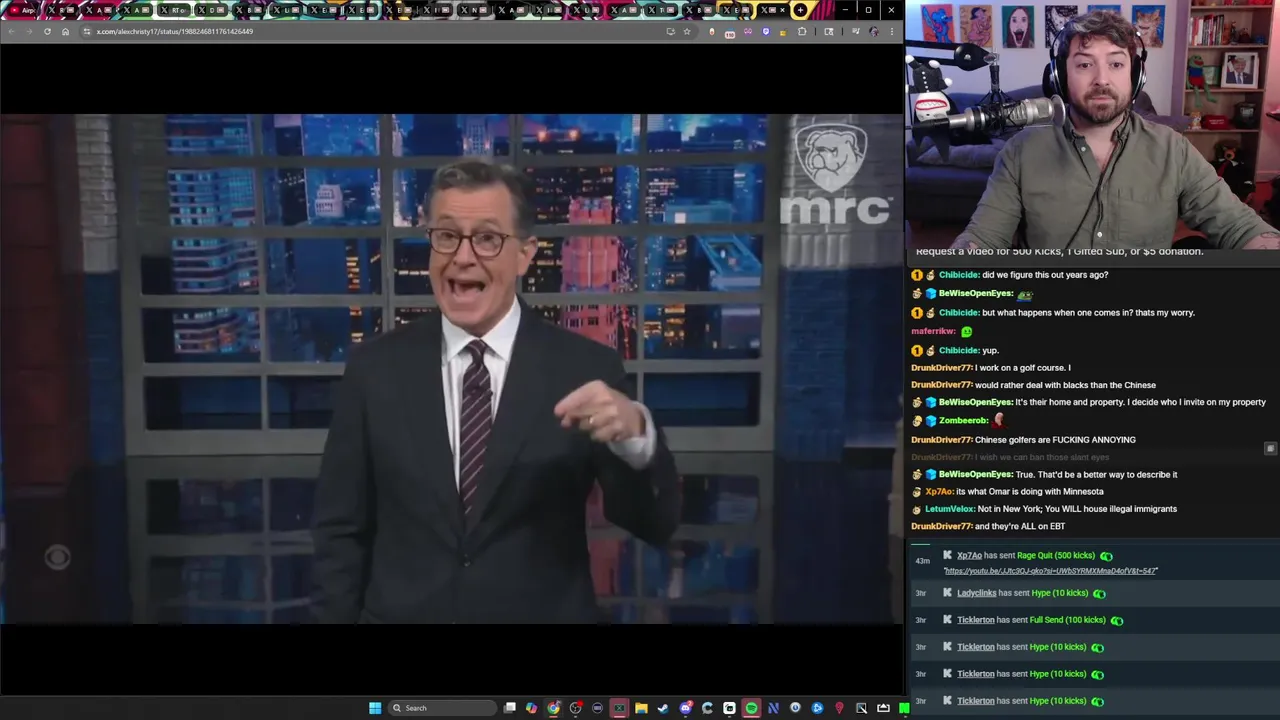1280x720 pixels.
Task: Open Copilot from taskbar
Action: (531, 708)
